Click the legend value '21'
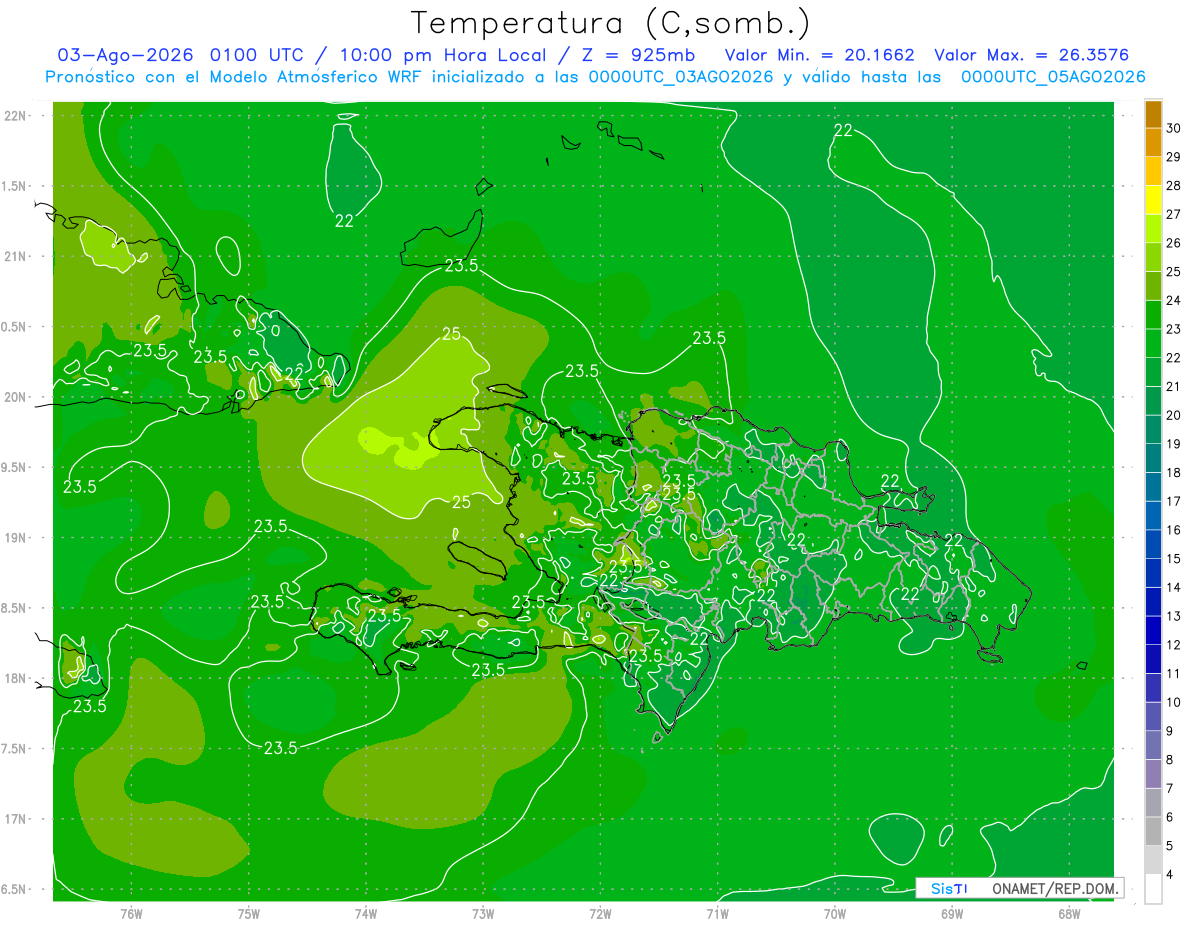 1174,387
